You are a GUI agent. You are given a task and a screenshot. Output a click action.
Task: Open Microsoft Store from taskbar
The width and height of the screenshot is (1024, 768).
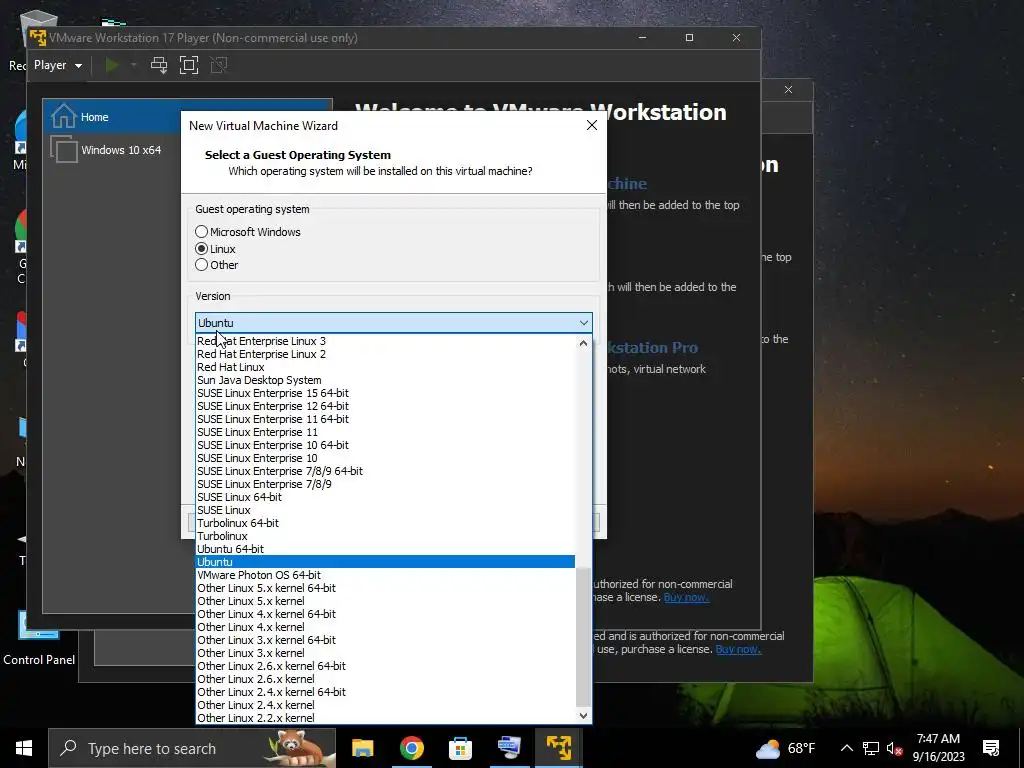pyautogui.click(x=460, y=748)
